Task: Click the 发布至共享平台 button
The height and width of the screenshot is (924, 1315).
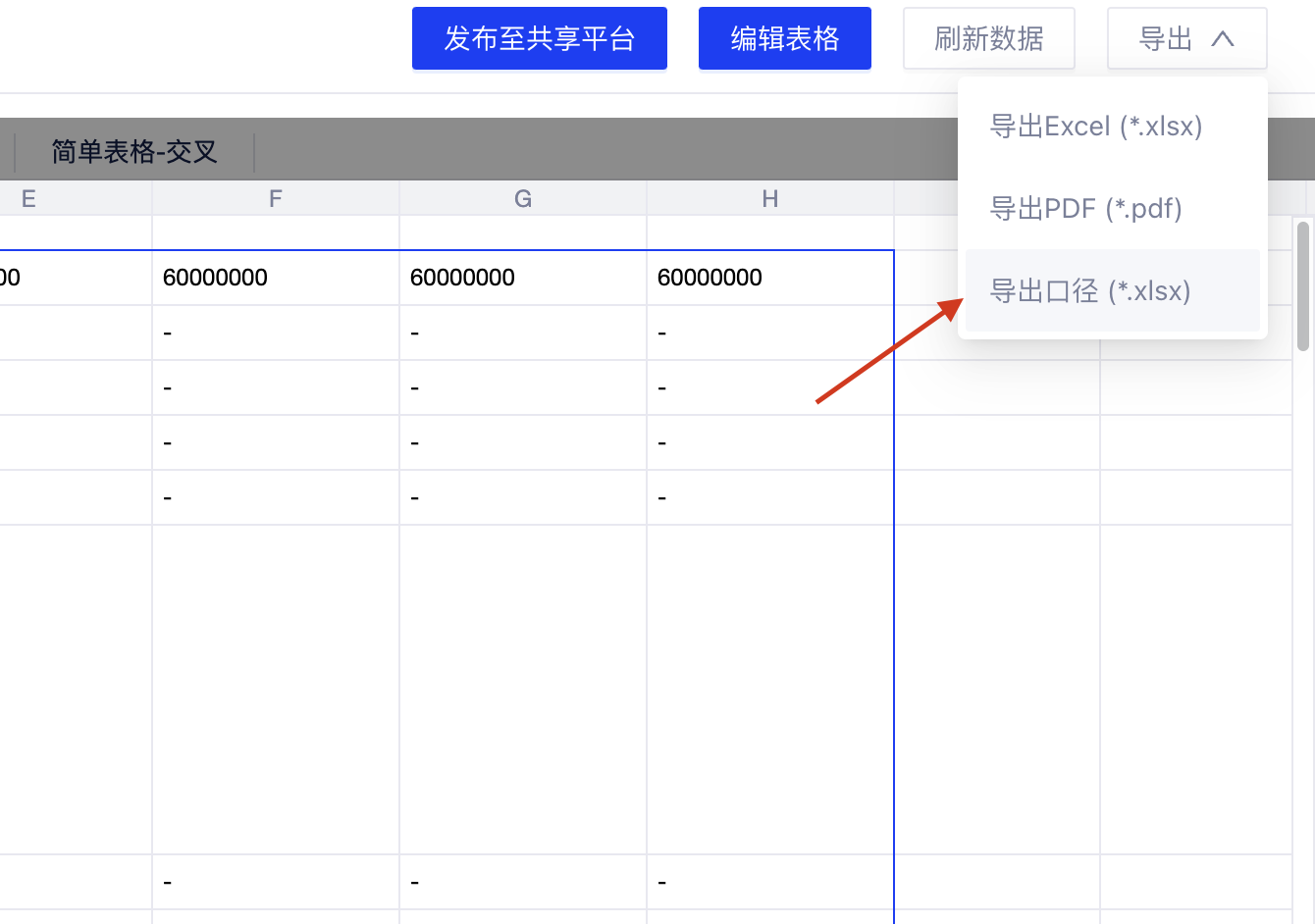Action: [x=539, y=39]
